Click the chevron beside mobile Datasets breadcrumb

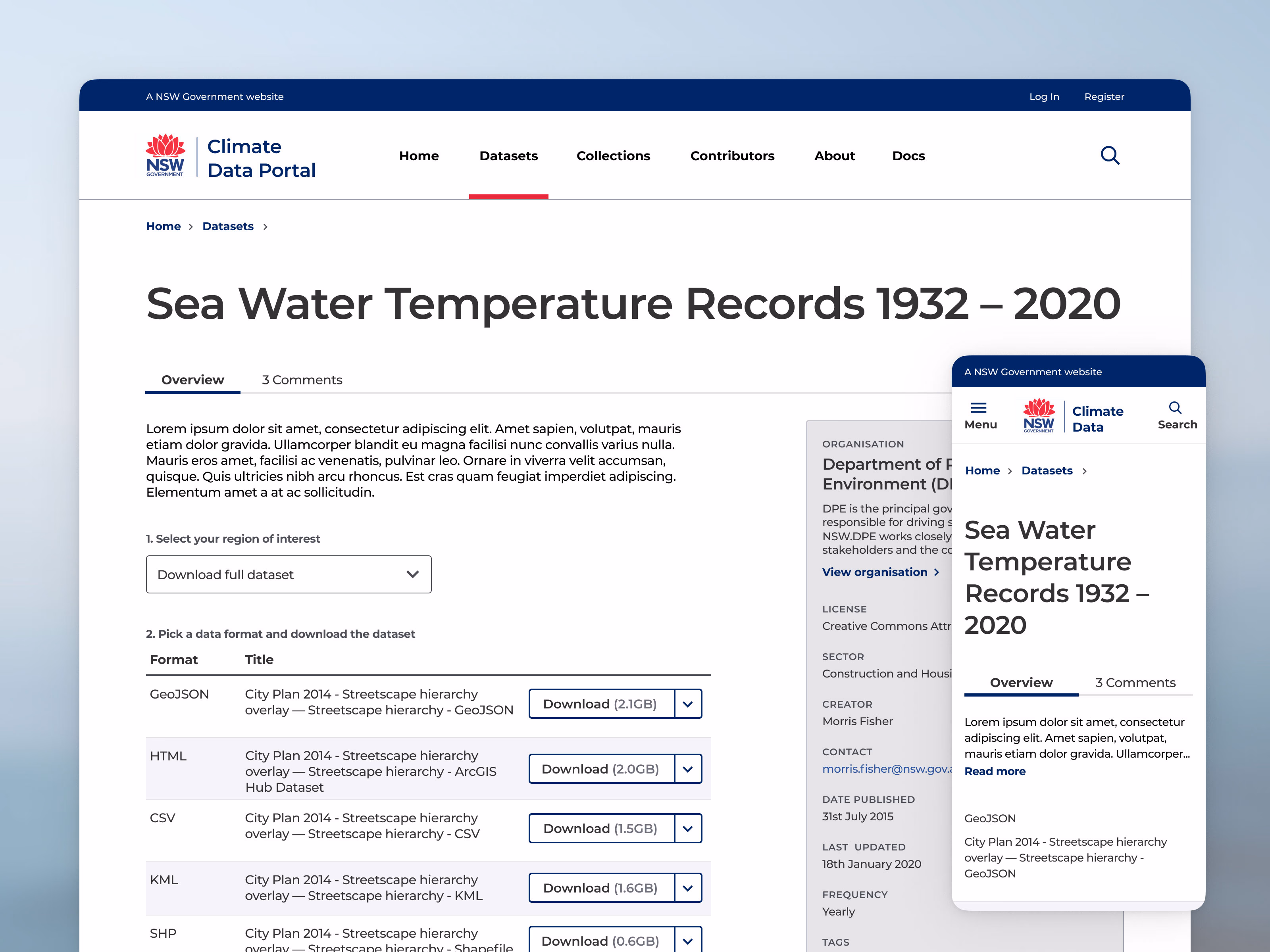pyautogui.click(x=1085, y=470)
